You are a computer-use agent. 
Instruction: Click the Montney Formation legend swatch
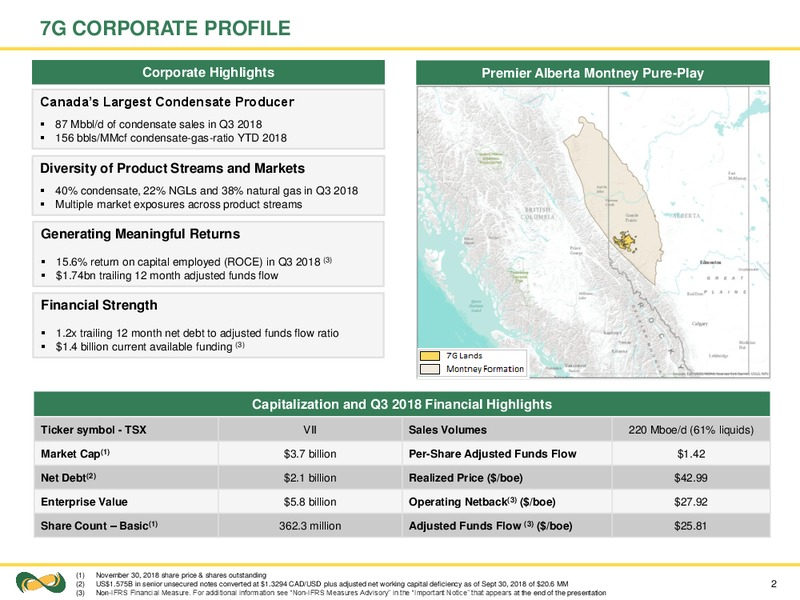click(430, 369)
